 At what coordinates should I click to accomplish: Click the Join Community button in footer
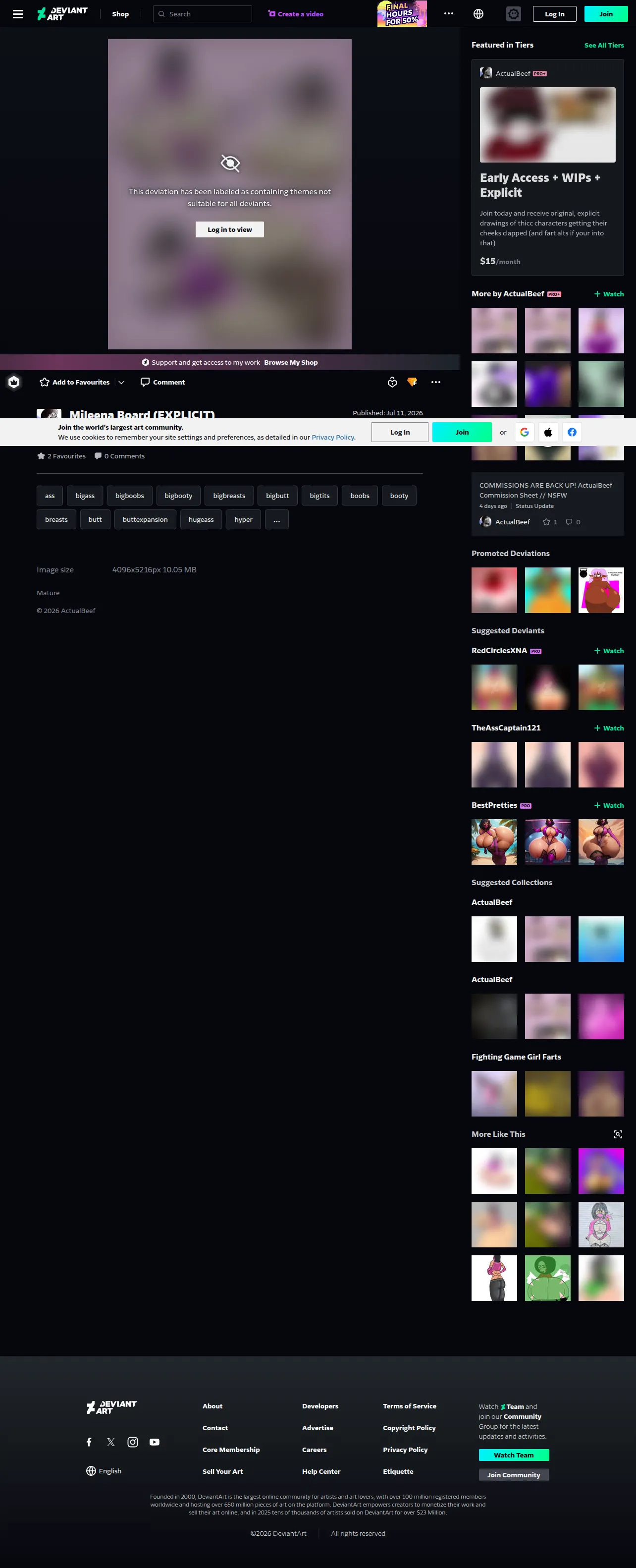click(x=514, y=1475)
